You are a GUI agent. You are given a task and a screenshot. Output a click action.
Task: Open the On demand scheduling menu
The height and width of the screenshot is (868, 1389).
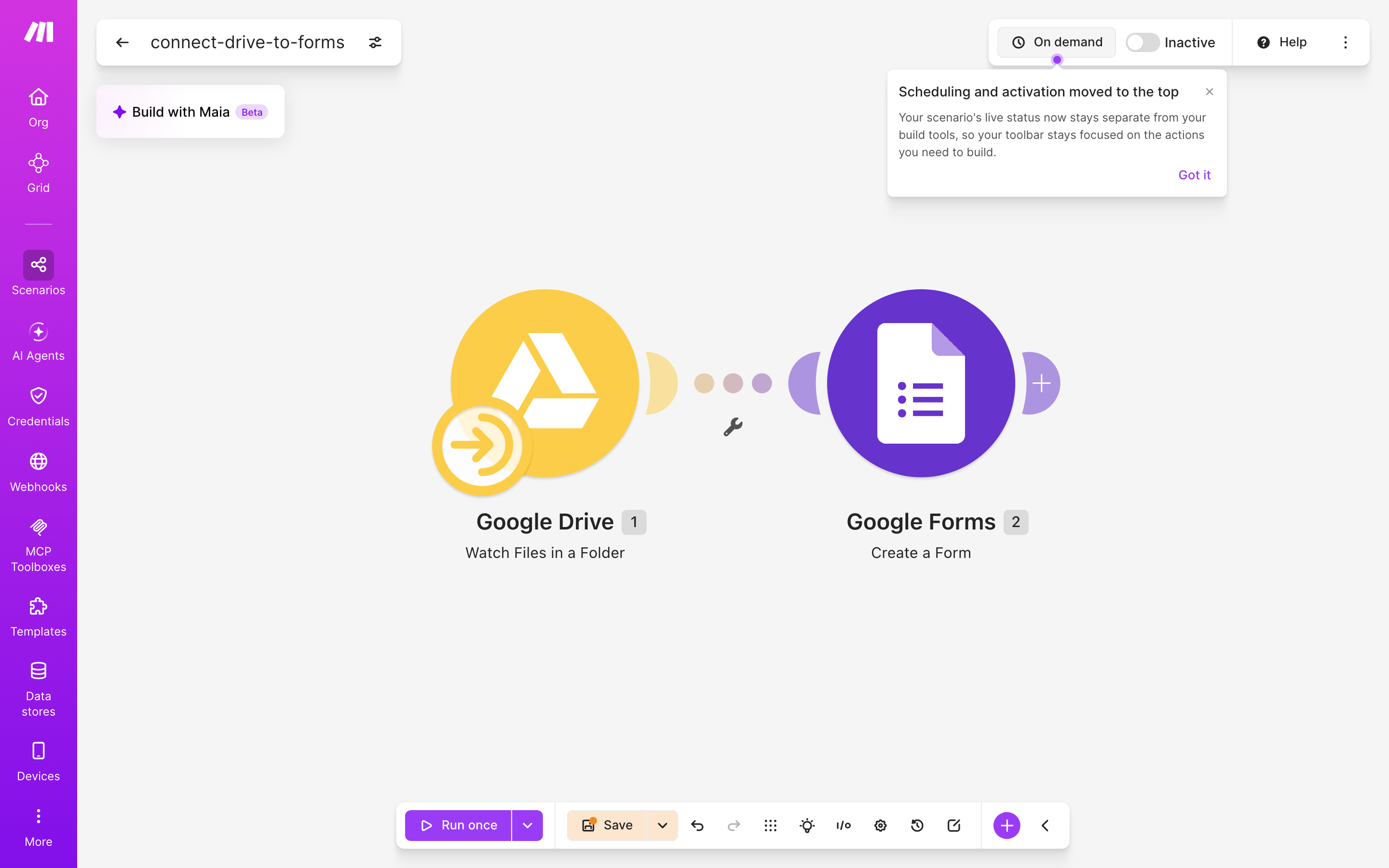tap(1057, 42)
